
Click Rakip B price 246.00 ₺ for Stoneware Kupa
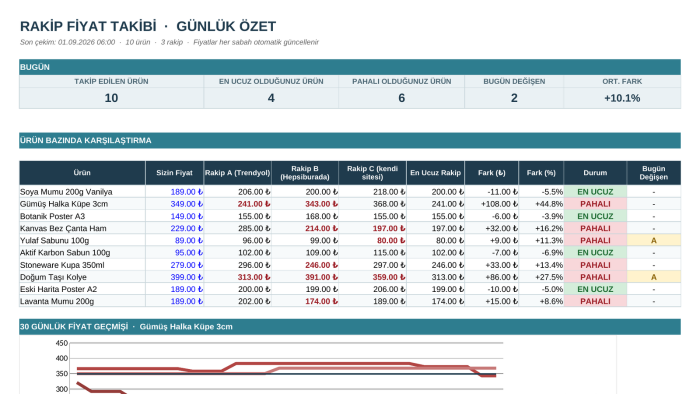tap(305, 265)
